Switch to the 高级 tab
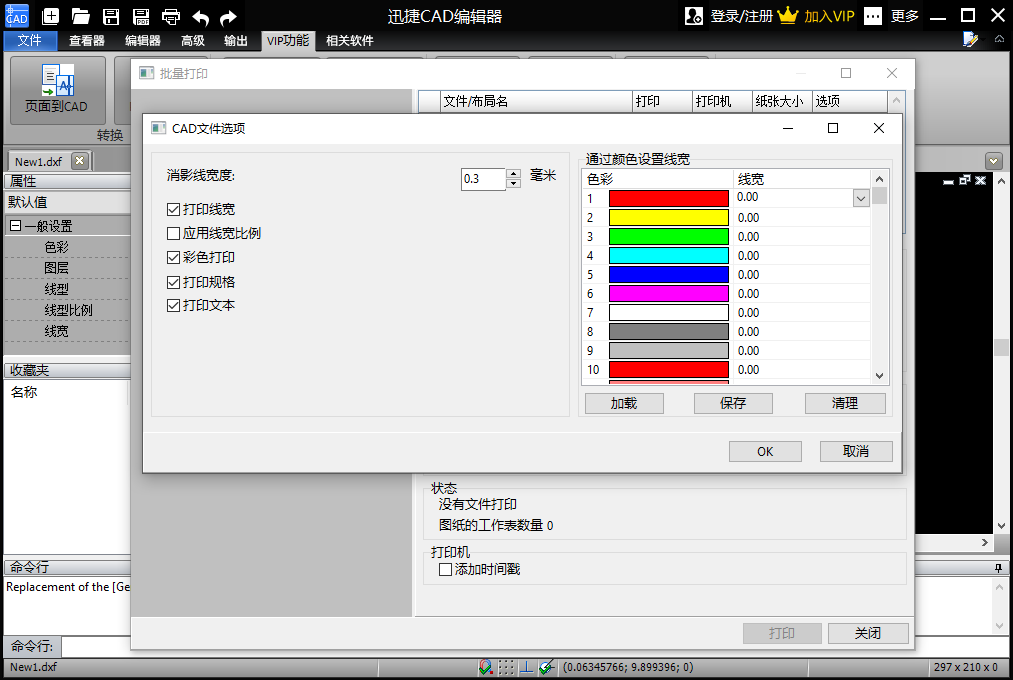The width and height of the screenshot is (1013, 680). point(193,41)
